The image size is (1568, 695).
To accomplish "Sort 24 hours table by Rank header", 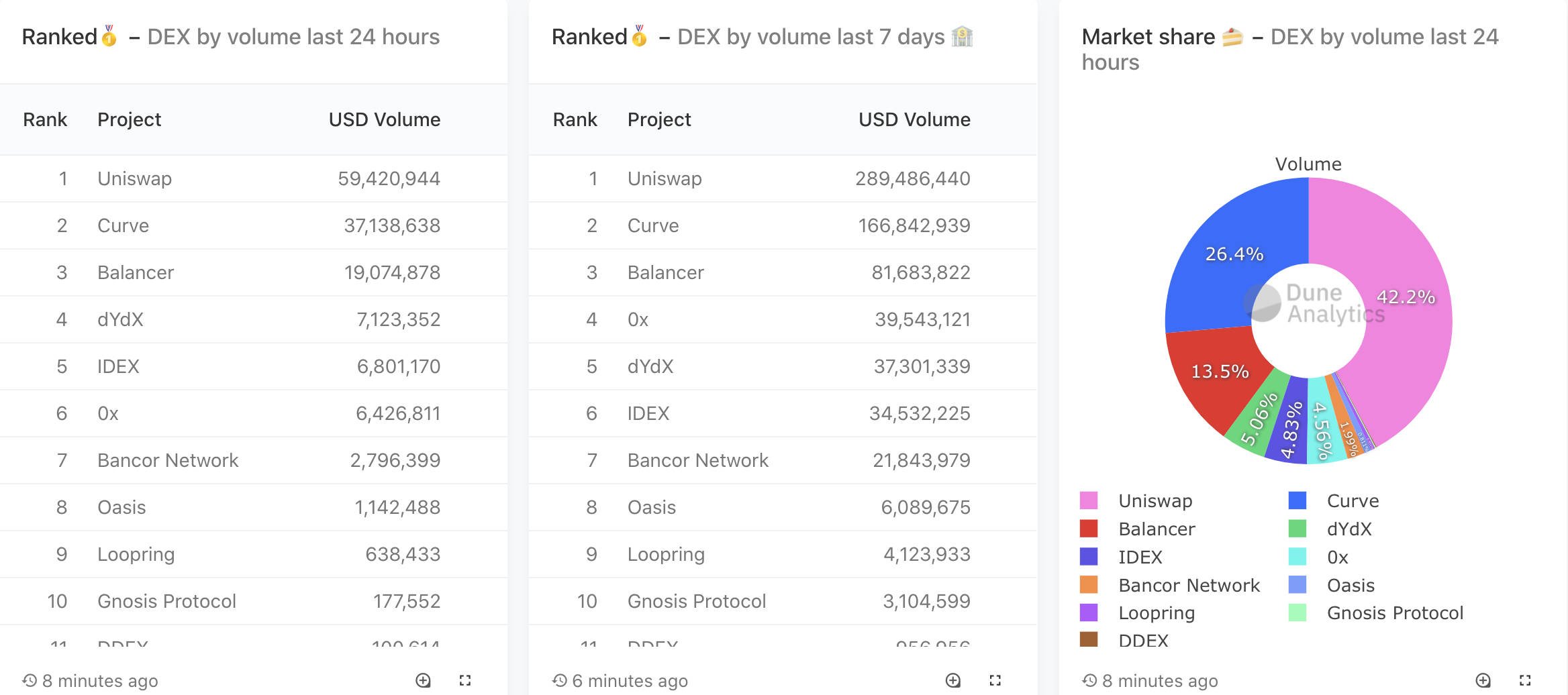I will [45, 119].
